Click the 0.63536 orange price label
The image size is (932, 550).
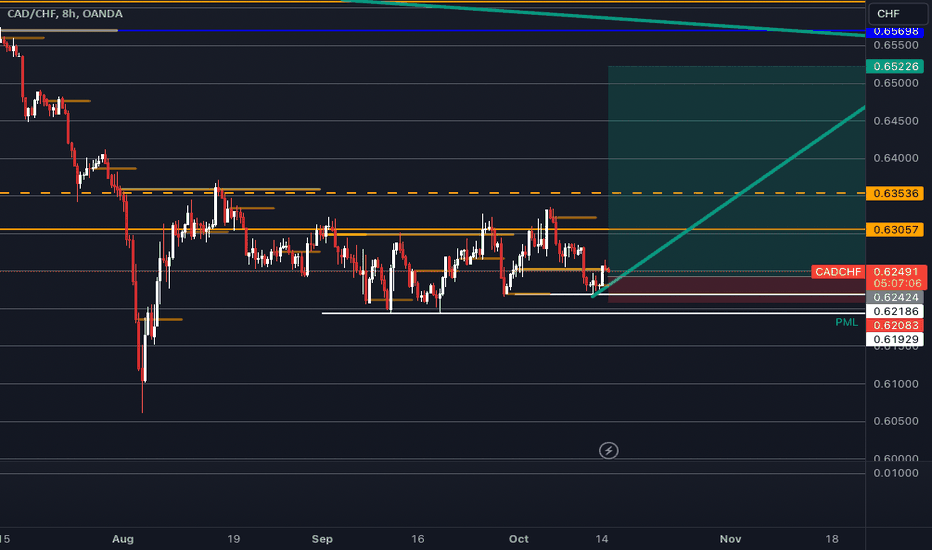pos(895,193)
